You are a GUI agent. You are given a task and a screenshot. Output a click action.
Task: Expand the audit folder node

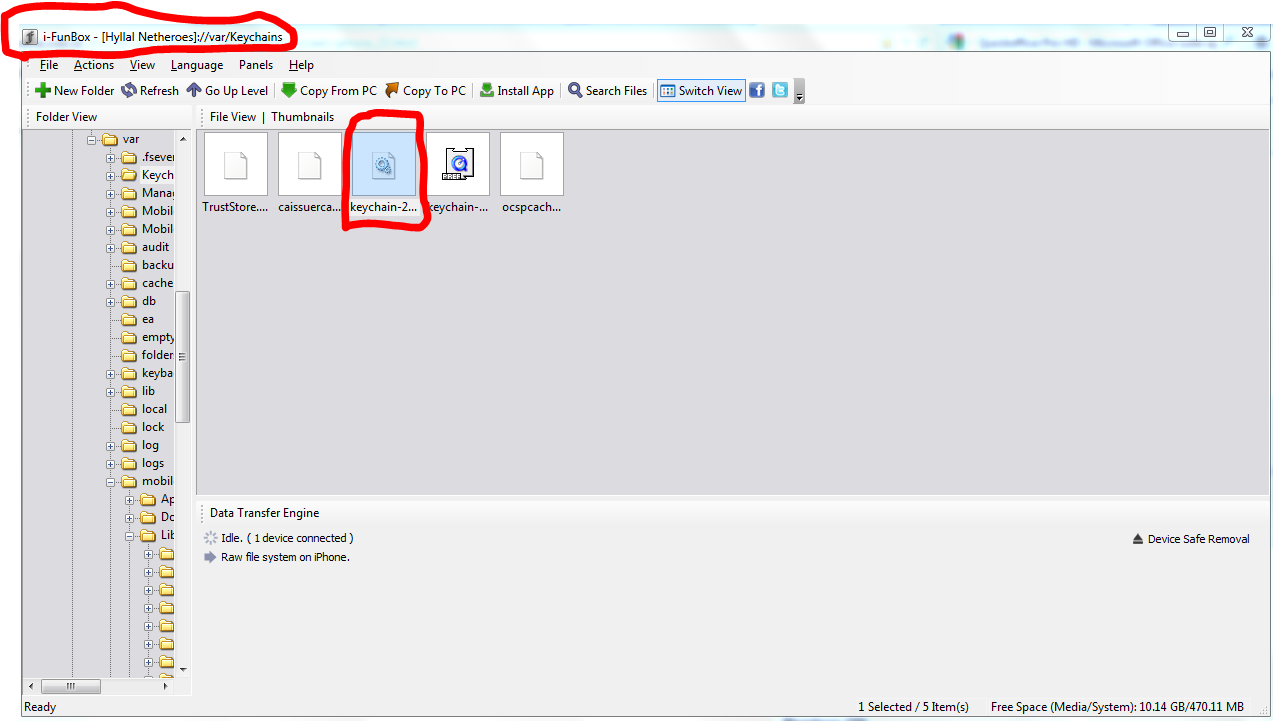111,247
